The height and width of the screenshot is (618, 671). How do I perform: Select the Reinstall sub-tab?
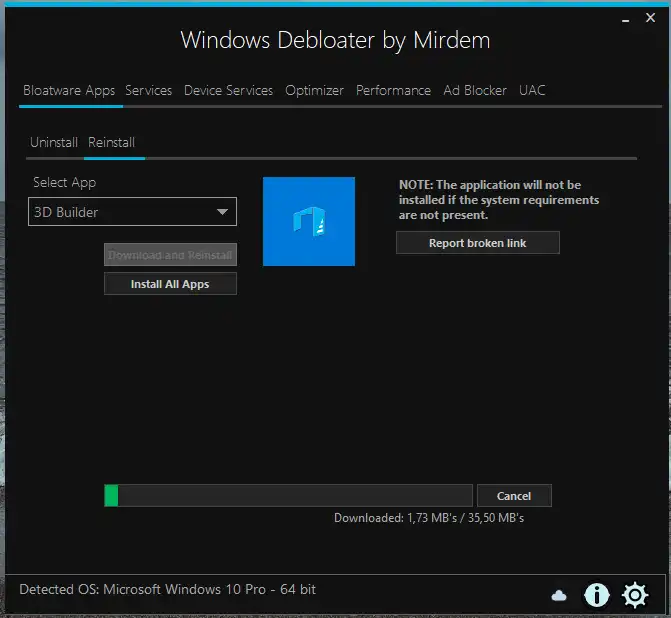pos(111,143)
